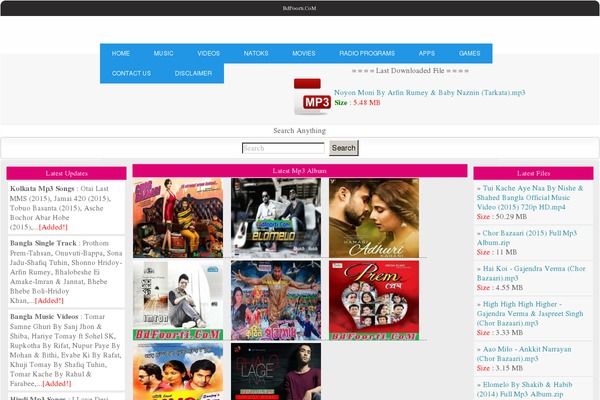Open the Prem heart-shaped album cover
This screenshot has width=600, height=400.
[x=374, y=300]
